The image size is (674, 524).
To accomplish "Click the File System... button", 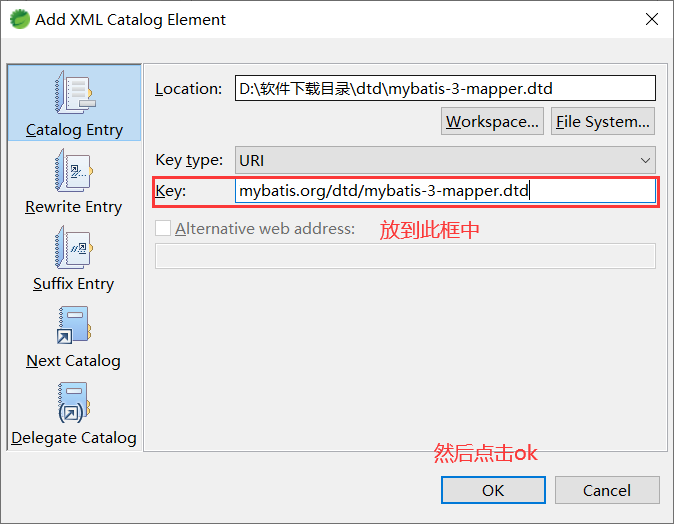I will point(603,122).
